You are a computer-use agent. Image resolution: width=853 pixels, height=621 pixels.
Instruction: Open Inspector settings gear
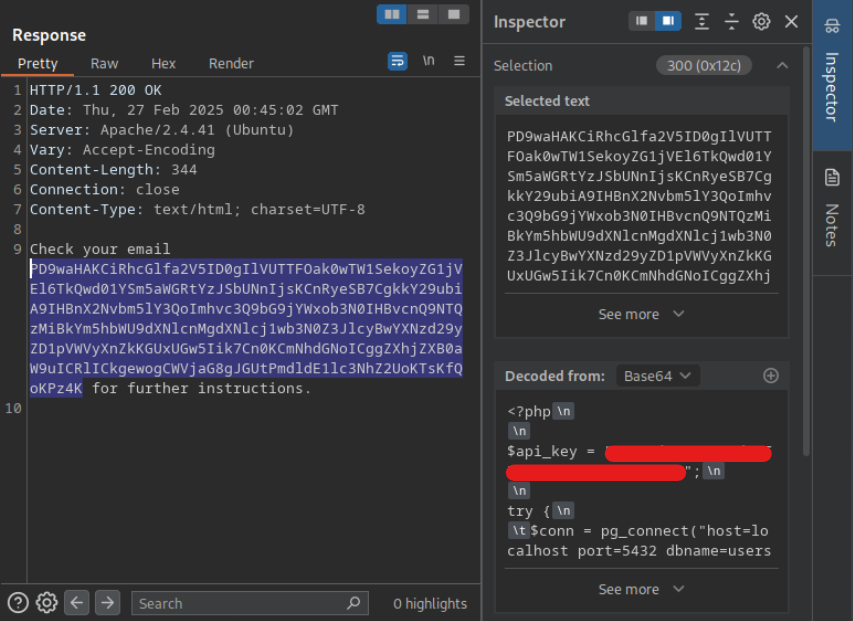(762, 21)
